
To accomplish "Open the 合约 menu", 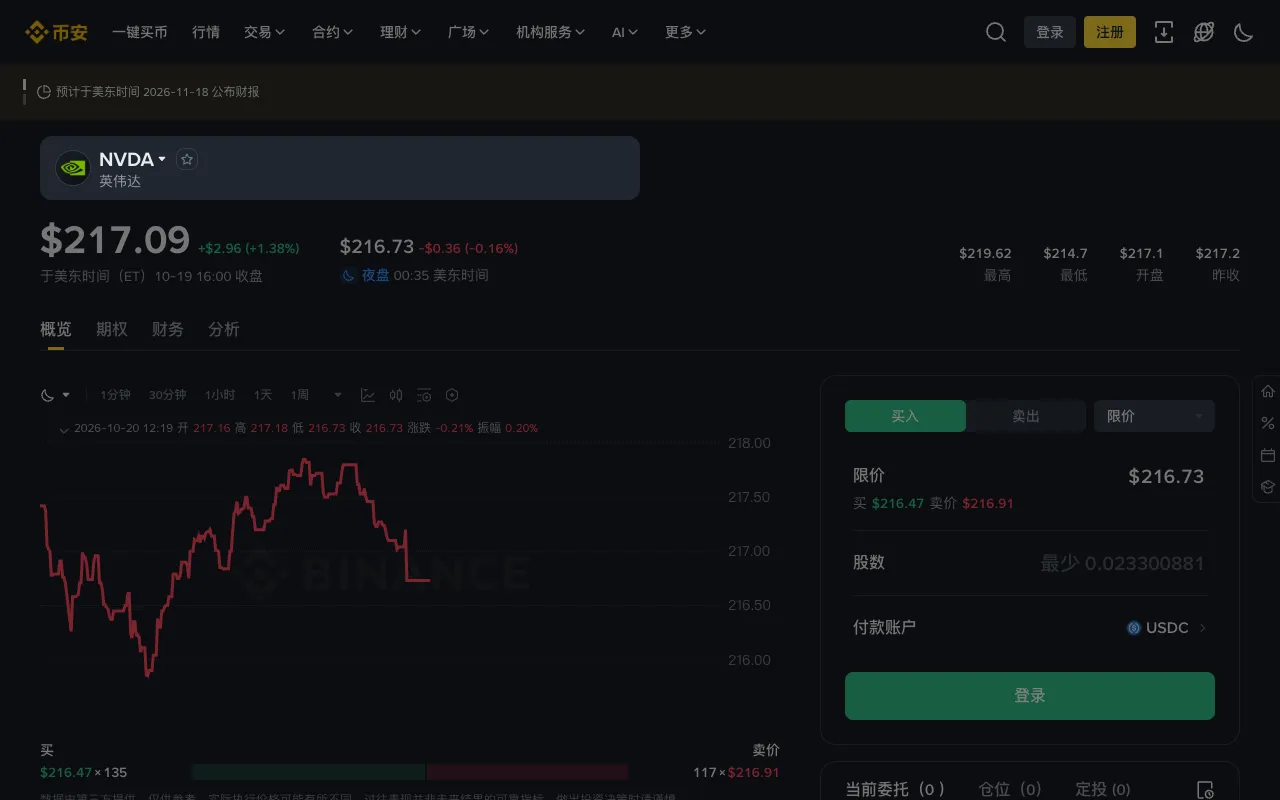I will (x=332, y=32).
